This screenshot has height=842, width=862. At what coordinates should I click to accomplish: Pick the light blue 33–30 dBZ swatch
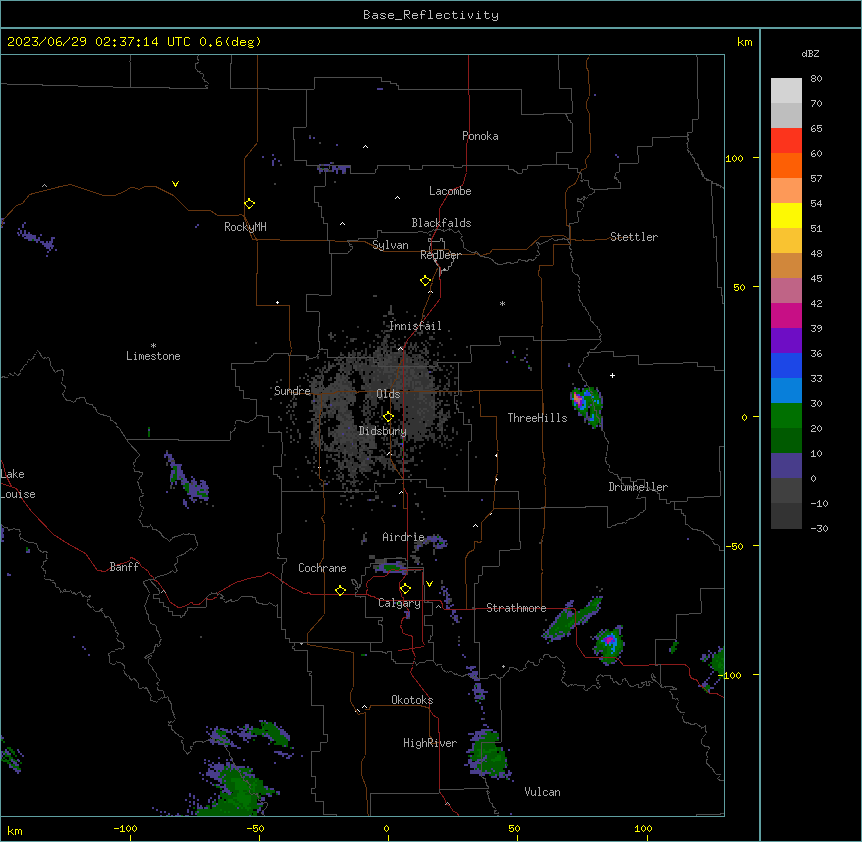(786, 390)
